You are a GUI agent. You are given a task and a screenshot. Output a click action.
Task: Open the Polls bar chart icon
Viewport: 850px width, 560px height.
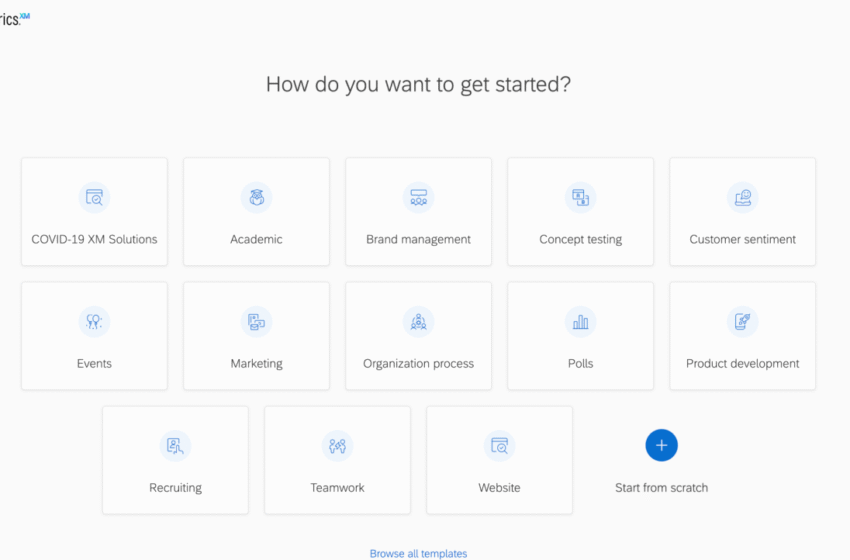coord(580,322)
